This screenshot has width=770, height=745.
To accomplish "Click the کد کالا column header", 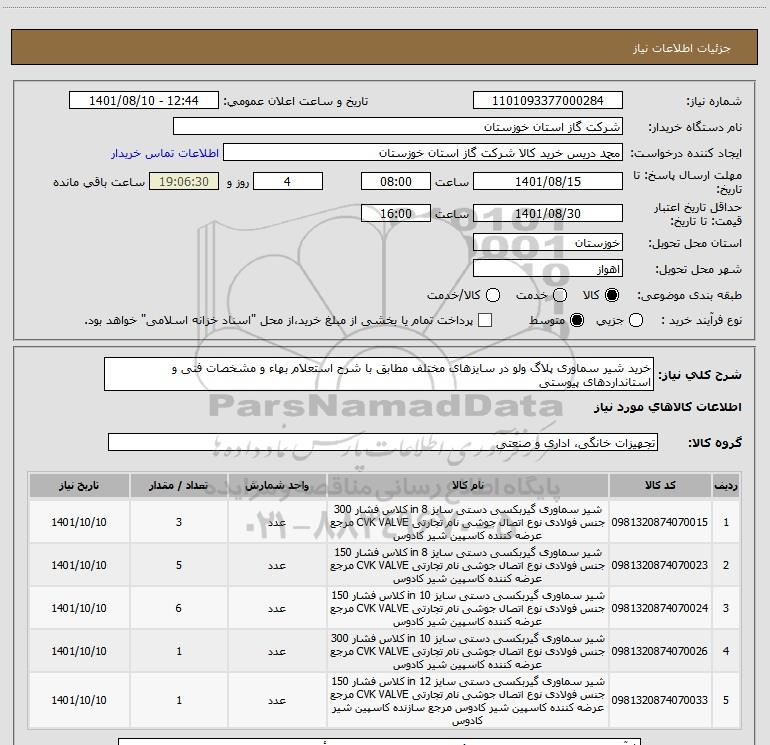I will pyautogui.click(x=660, y=485).
